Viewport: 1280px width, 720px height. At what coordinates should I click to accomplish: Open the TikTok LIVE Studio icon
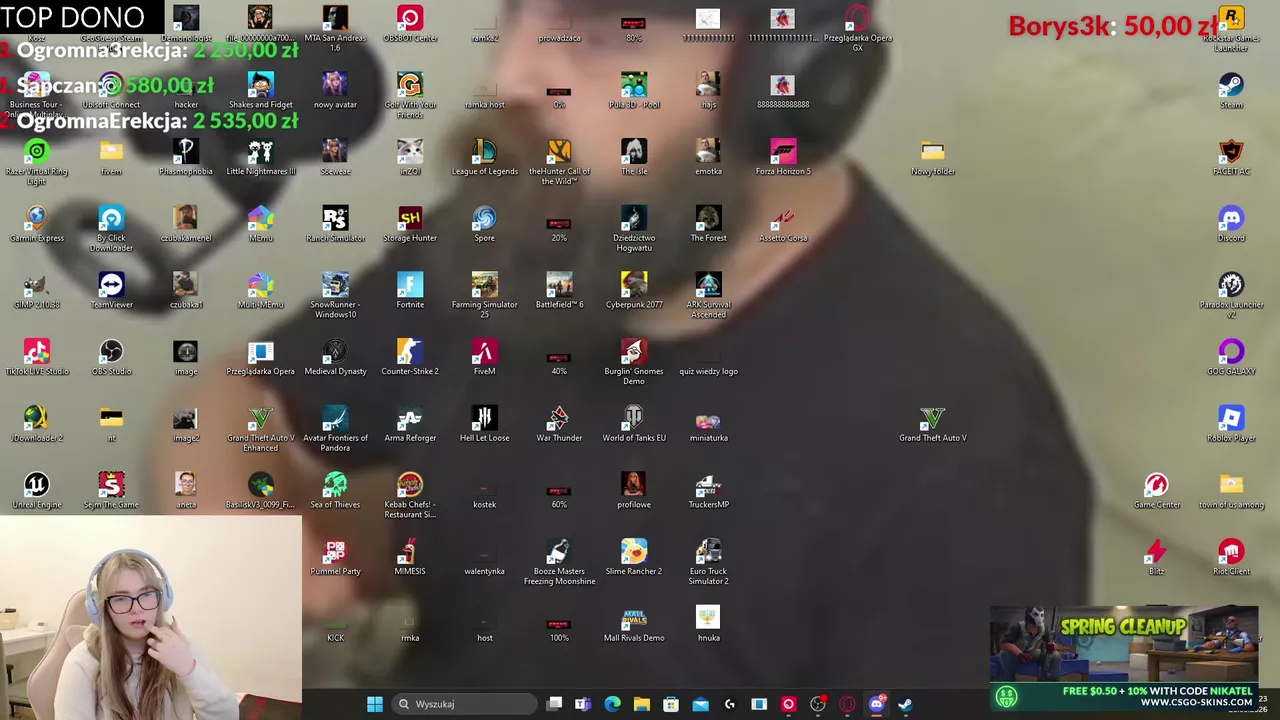(x=37, y=352)
